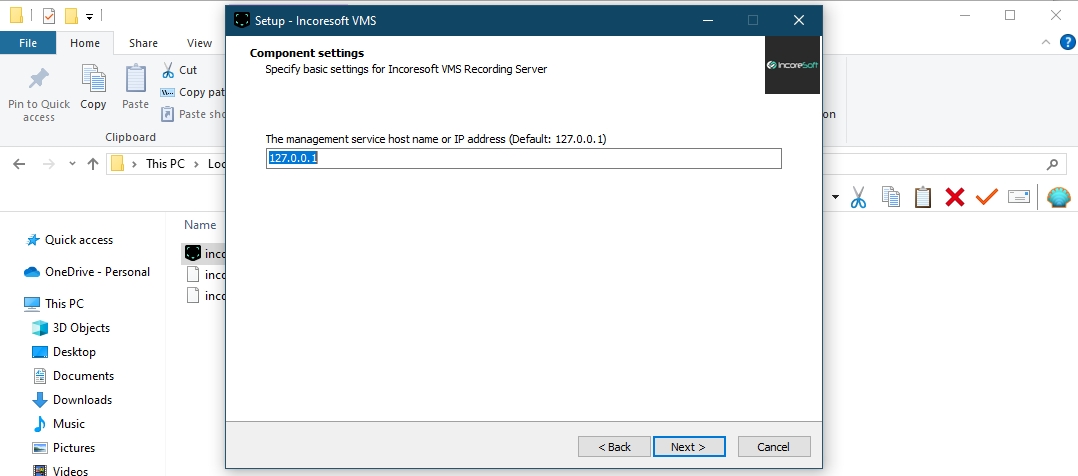Open Videos in navigation pane
The image size is (1078, 476).
click(60, 470)
